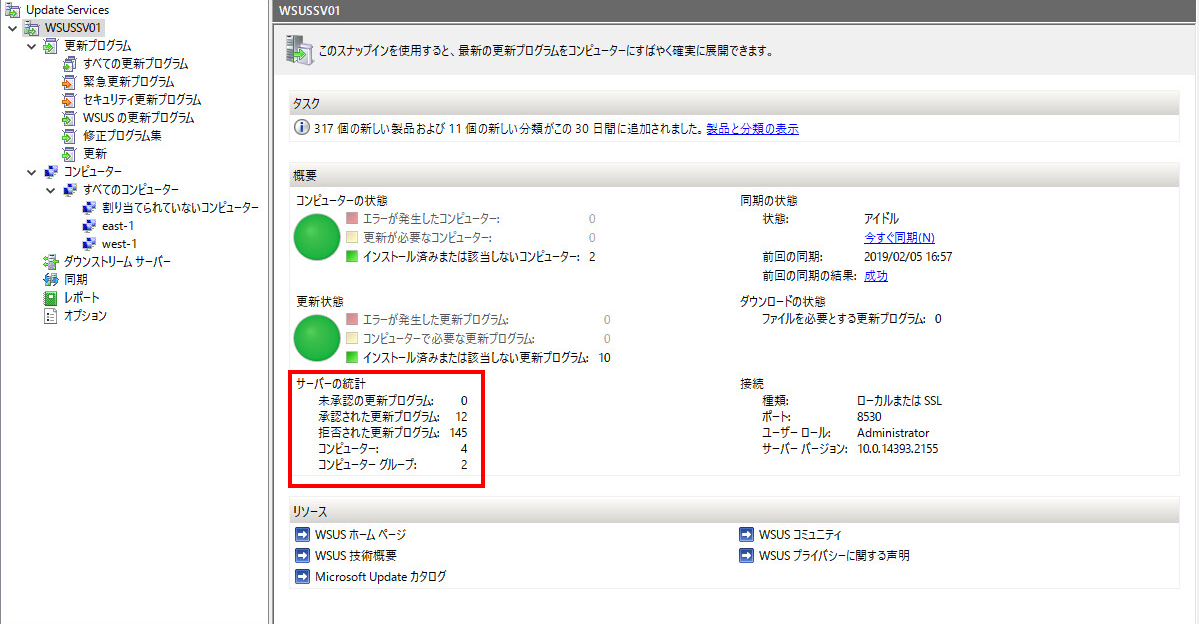The image size is (1199, 624).
Task: Open the 製品と分類の表示 link
Action: [x=752, y=129]
